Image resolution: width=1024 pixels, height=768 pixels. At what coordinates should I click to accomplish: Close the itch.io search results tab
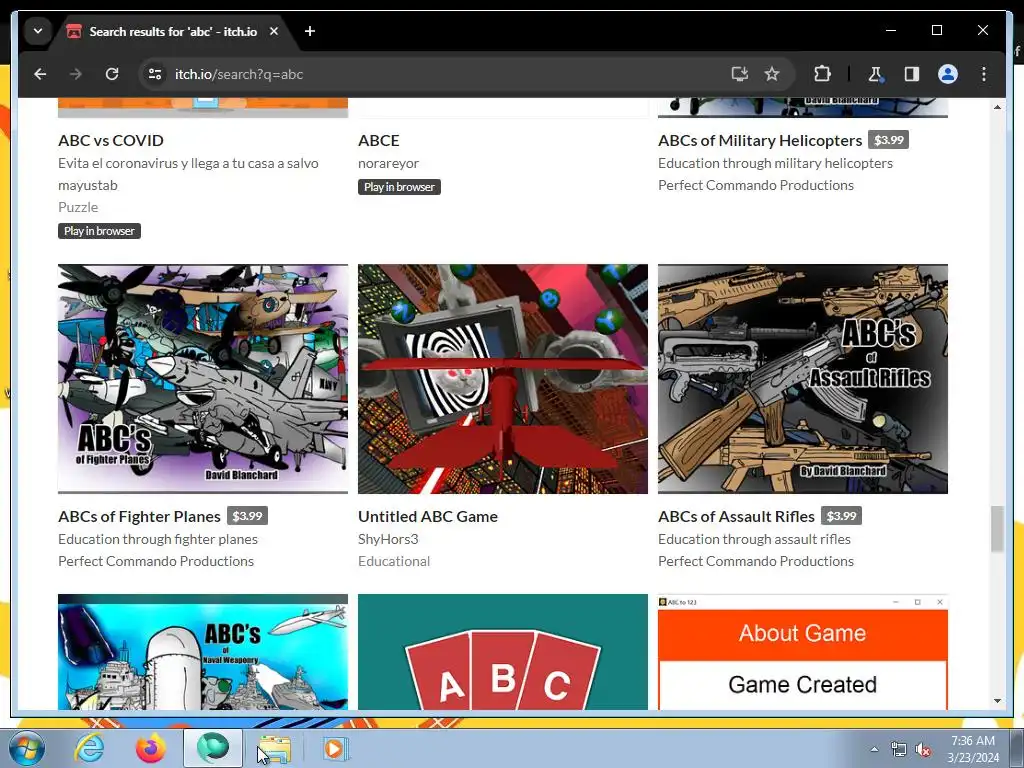click(274, 31)
